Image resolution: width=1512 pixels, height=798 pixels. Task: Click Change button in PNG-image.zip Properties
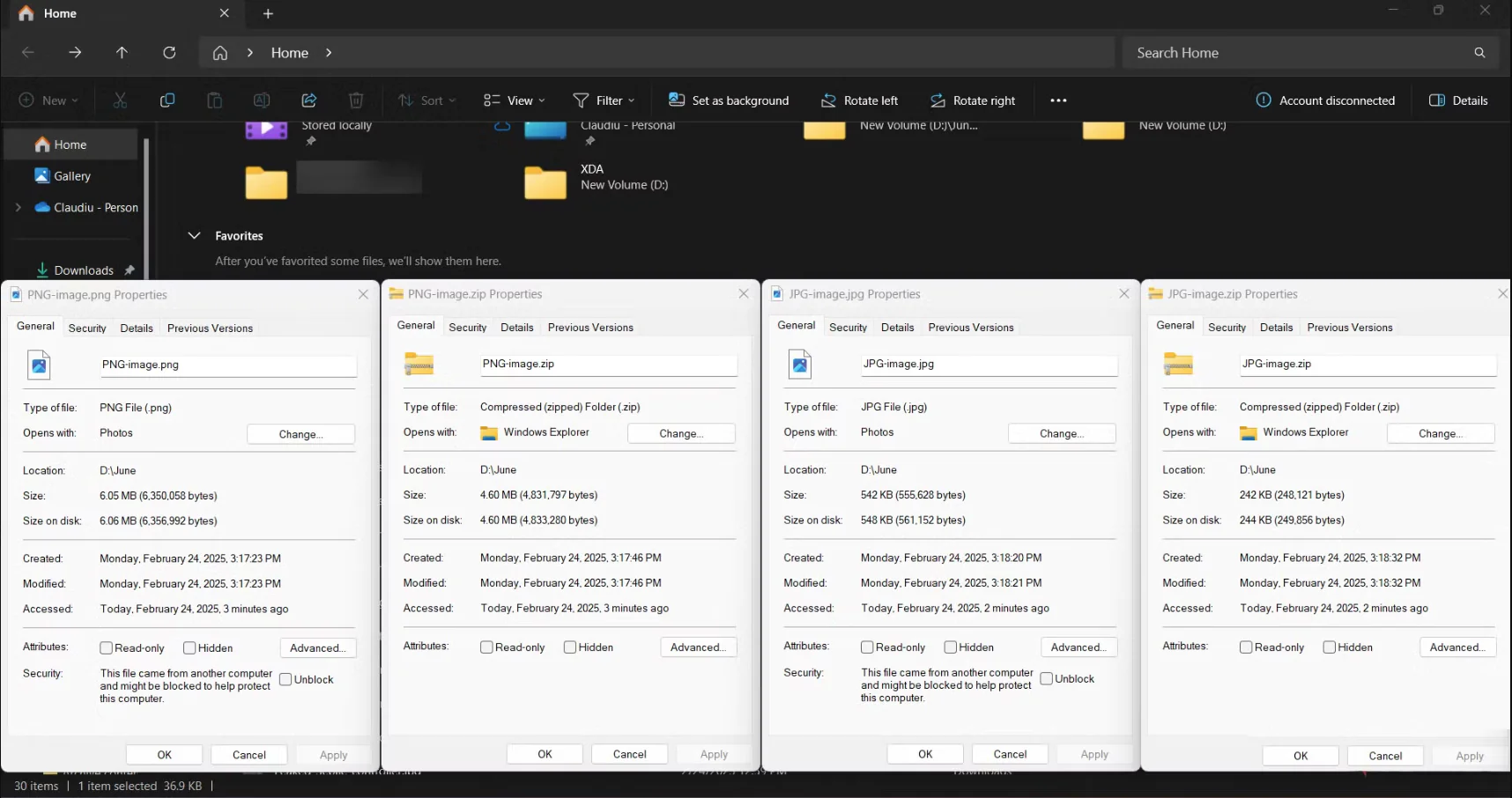(x=681, y=433)
